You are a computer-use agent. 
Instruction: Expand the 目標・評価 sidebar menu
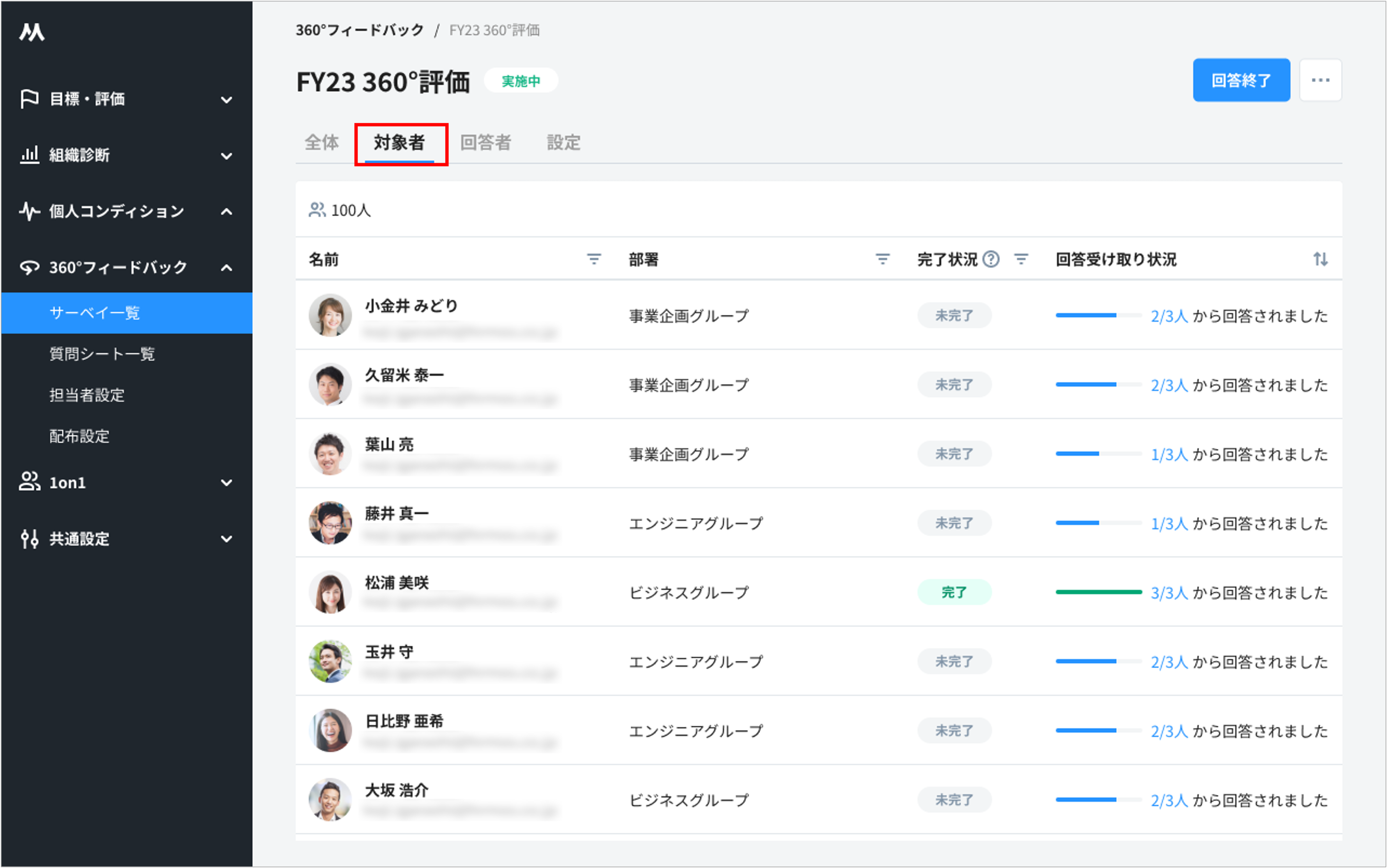[226, 99]
